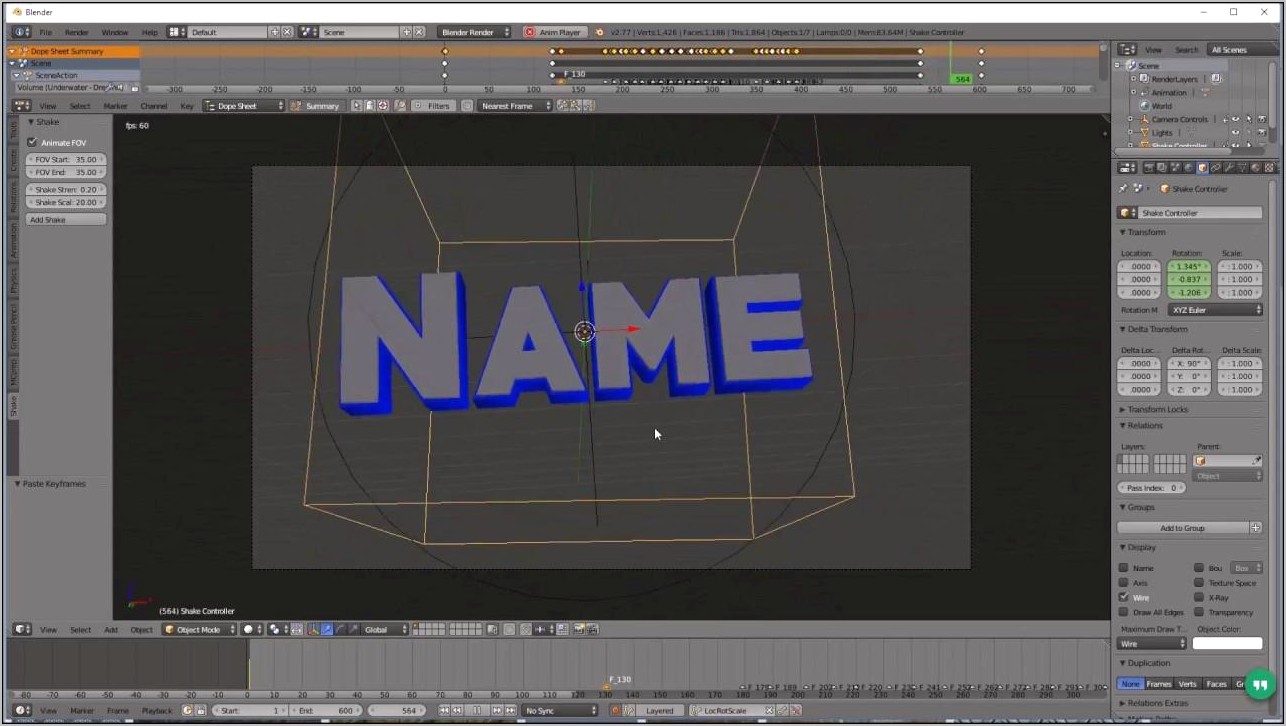This screenshot has height=726, width=1286.
Task: Open the Blender Render engine dropdown
Action: tap(475, 32)
